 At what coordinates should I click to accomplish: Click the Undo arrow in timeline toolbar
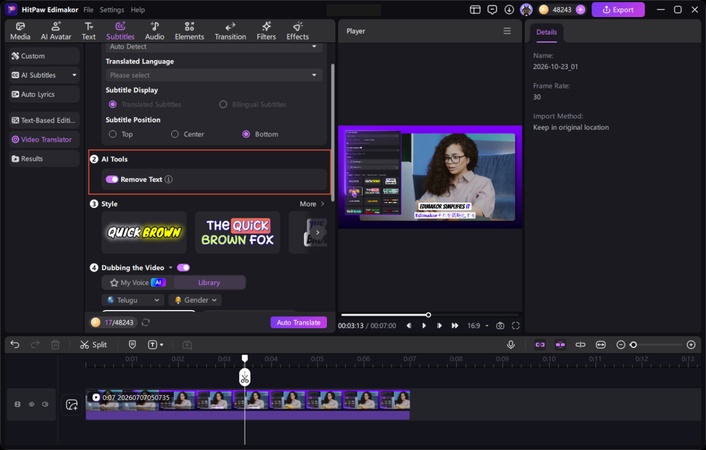(x=15, y=345)
